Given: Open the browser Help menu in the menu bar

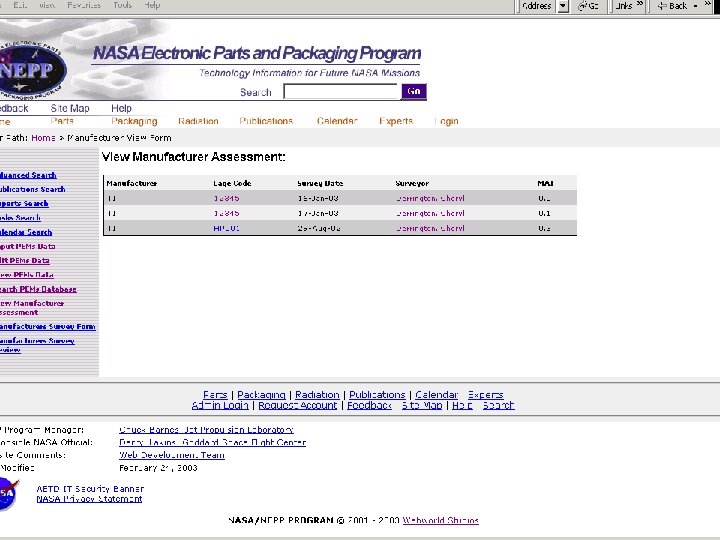Looking at the screenshot, I should tap(152, 5).
